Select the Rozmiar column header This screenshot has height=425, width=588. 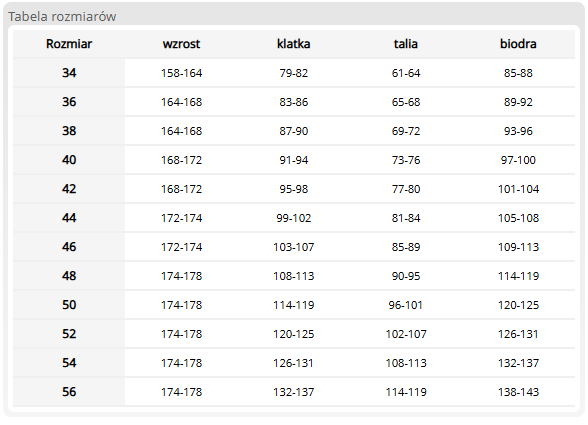[69, 44]
